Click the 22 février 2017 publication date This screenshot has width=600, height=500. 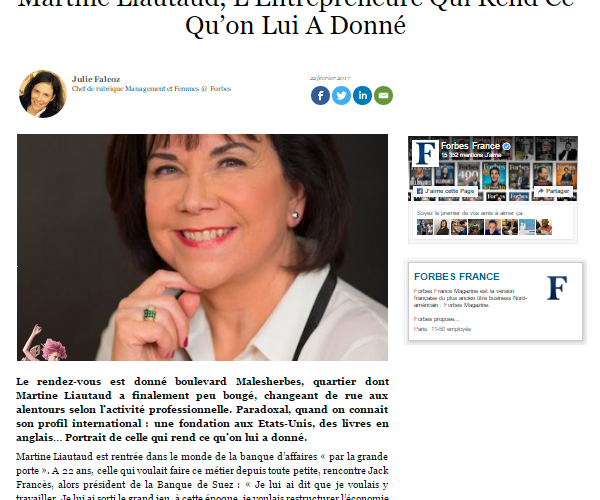click(x=330, y=78)
